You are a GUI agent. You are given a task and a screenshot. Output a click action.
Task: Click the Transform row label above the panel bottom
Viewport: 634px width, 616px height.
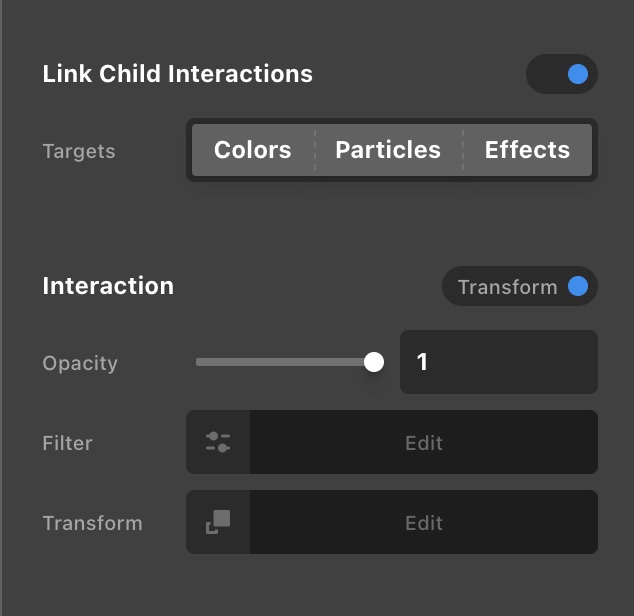[92, 523]
